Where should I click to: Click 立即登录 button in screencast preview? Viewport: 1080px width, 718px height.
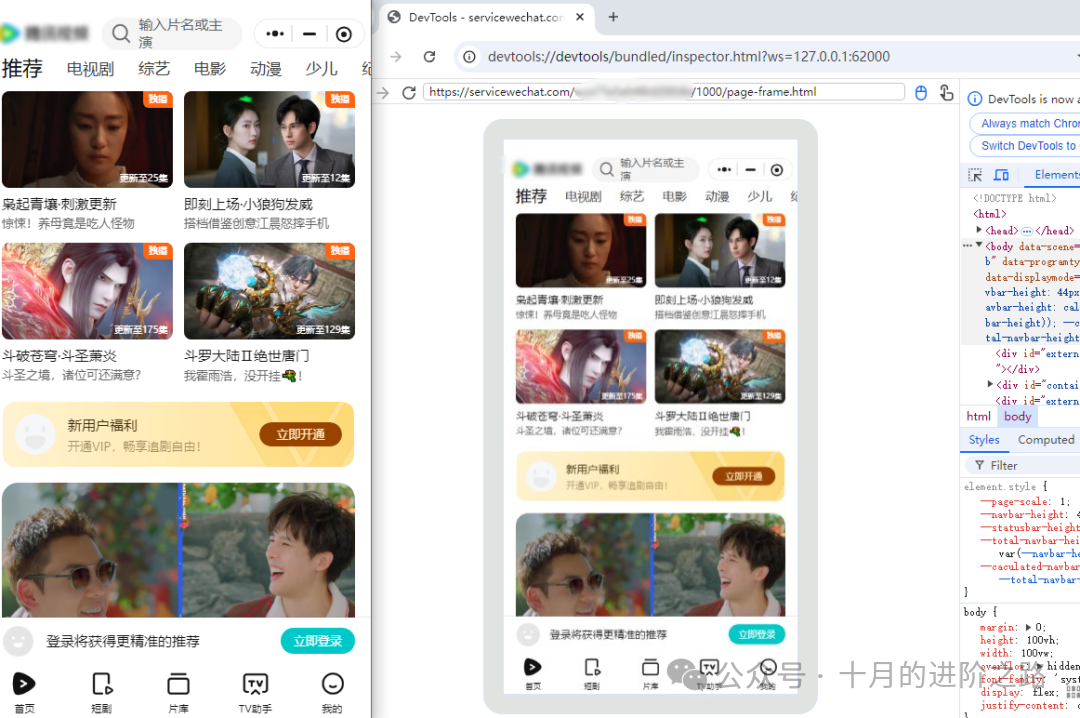pos(756,634)
